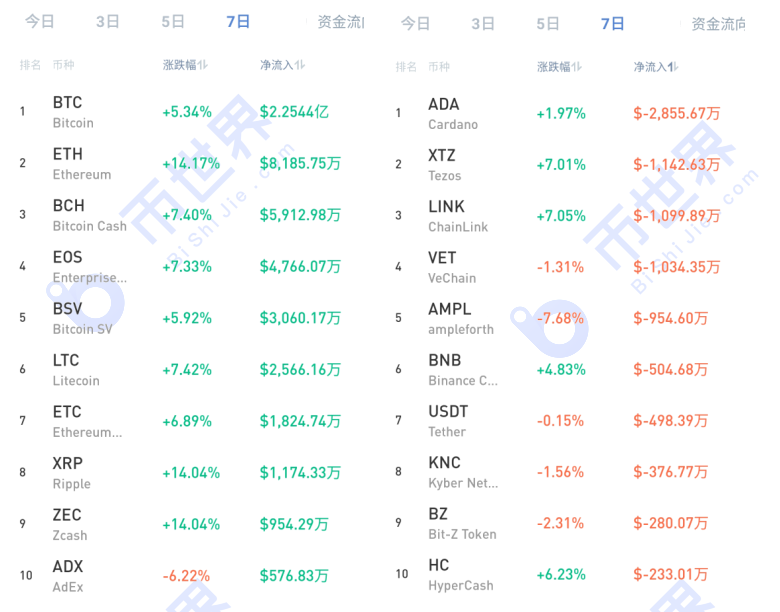Open 资金流向 tab above the ADA table
780x612 pixels.
click(x=718, y=23)
